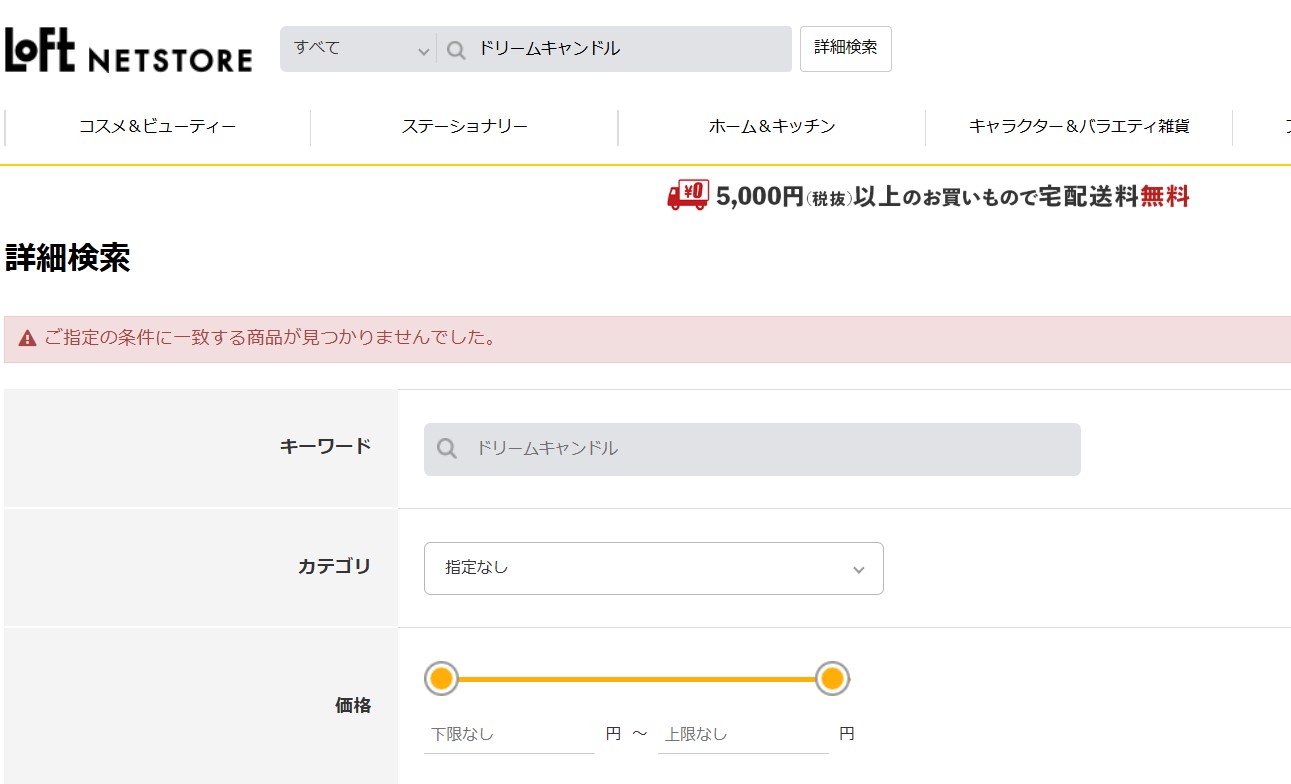
Task: Click the middle of the price slider track
Action: pyautogui.click(x=636, y=679)
